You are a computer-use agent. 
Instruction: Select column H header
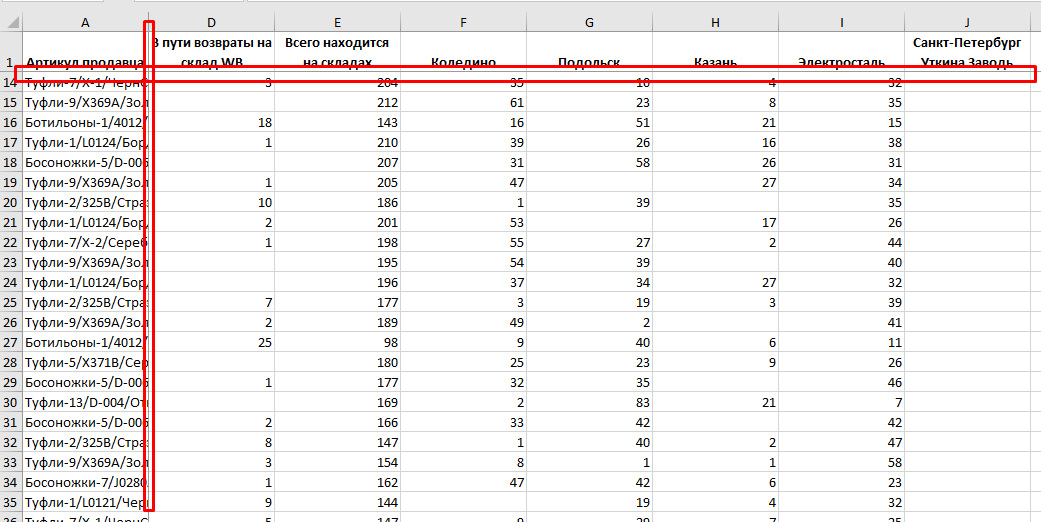(715, 22)
